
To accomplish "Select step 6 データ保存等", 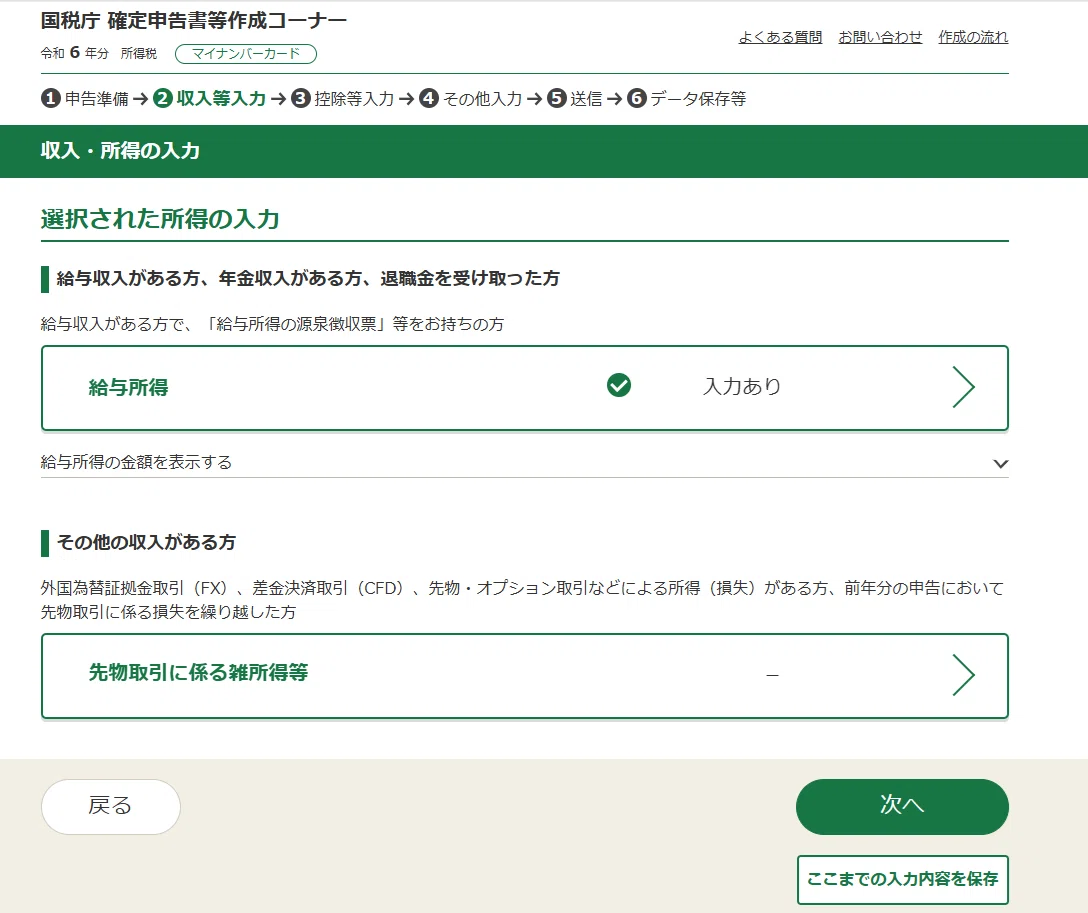I will tap(687, 99).
